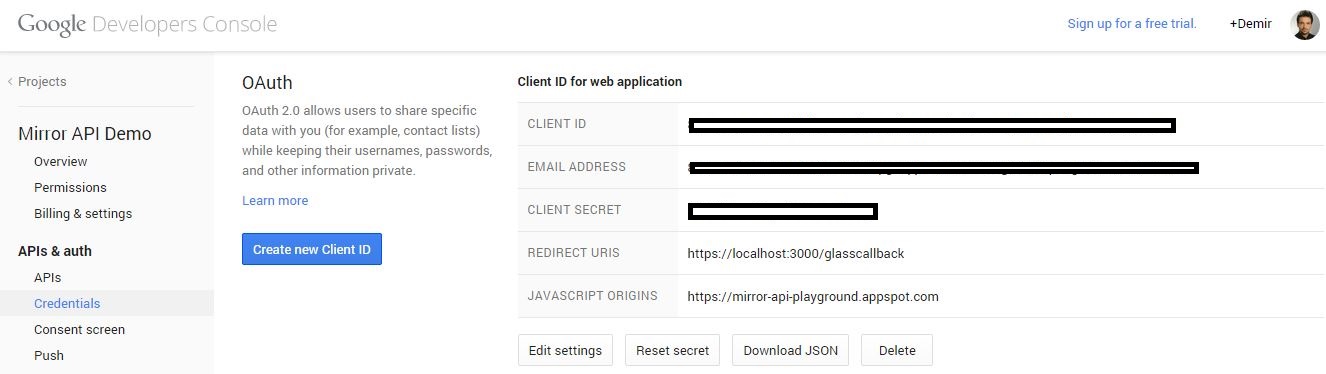Delete the web application client ID

click(897, 350)
